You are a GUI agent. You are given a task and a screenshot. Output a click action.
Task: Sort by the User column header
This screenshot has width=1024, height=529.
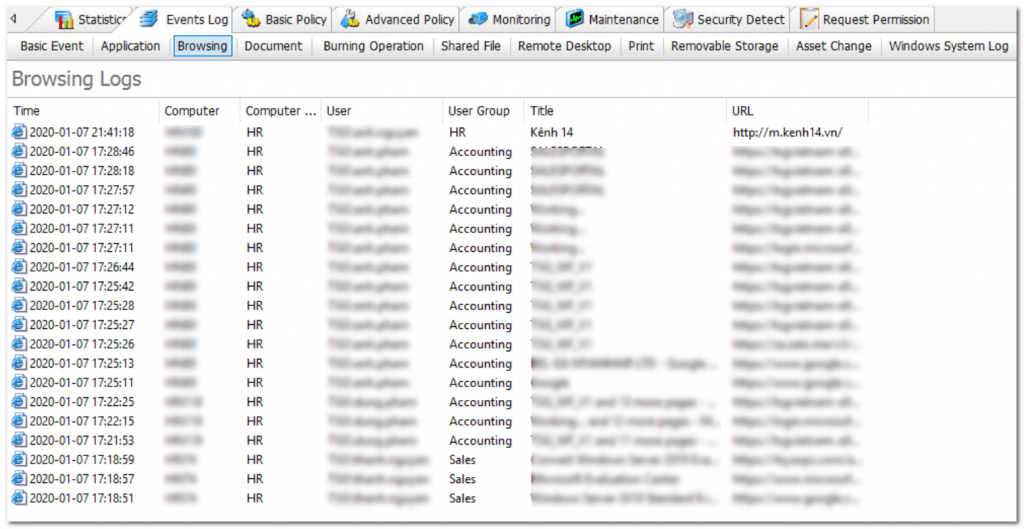pos(381,111)
